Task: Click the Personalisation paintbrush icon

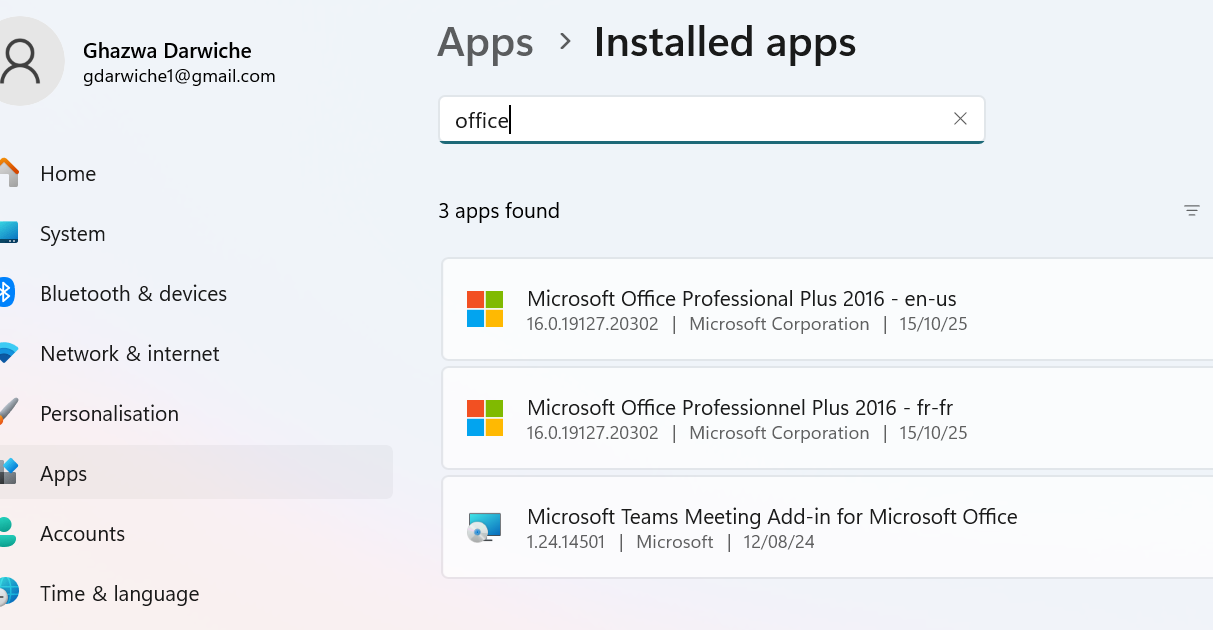Action: point(7,412)
